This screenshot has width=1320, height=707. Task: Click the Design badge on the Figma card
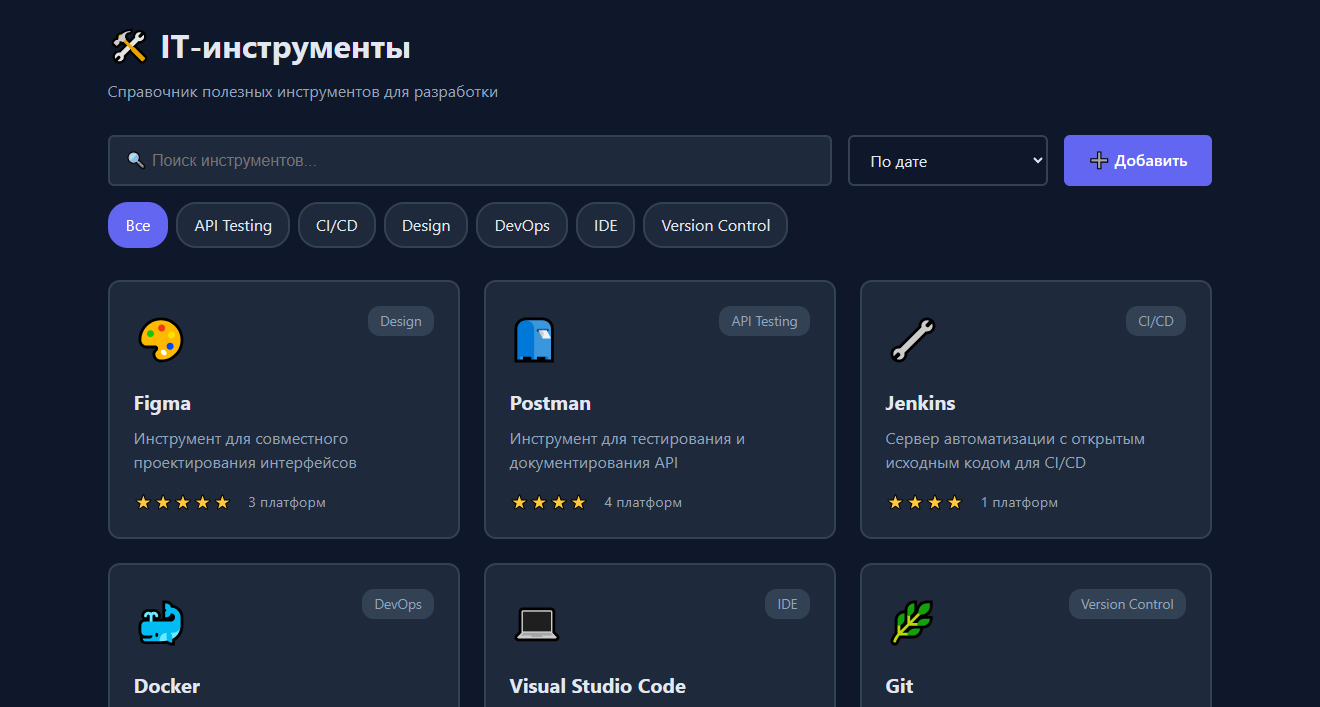[400, 321]
